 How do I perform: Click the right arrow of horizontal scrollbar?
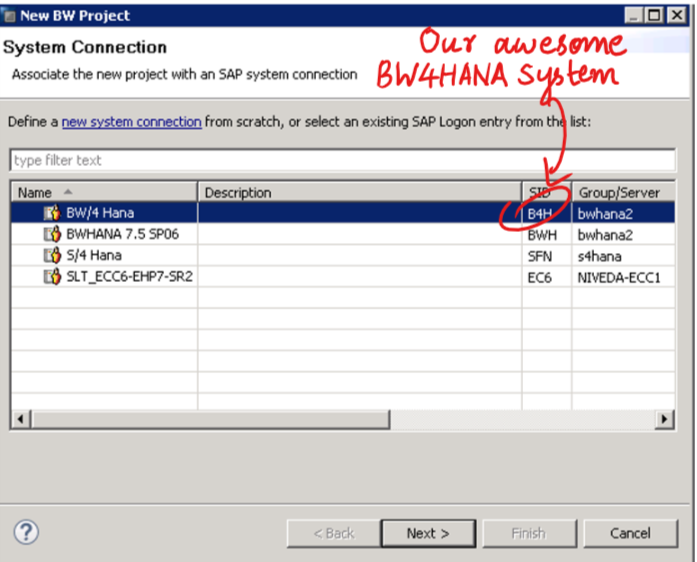[x=665, y=419]
